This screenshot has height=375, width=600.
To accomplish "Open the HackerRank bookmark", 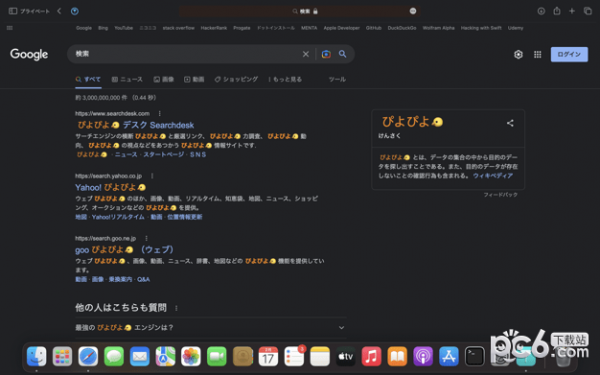I will [214, 28].
